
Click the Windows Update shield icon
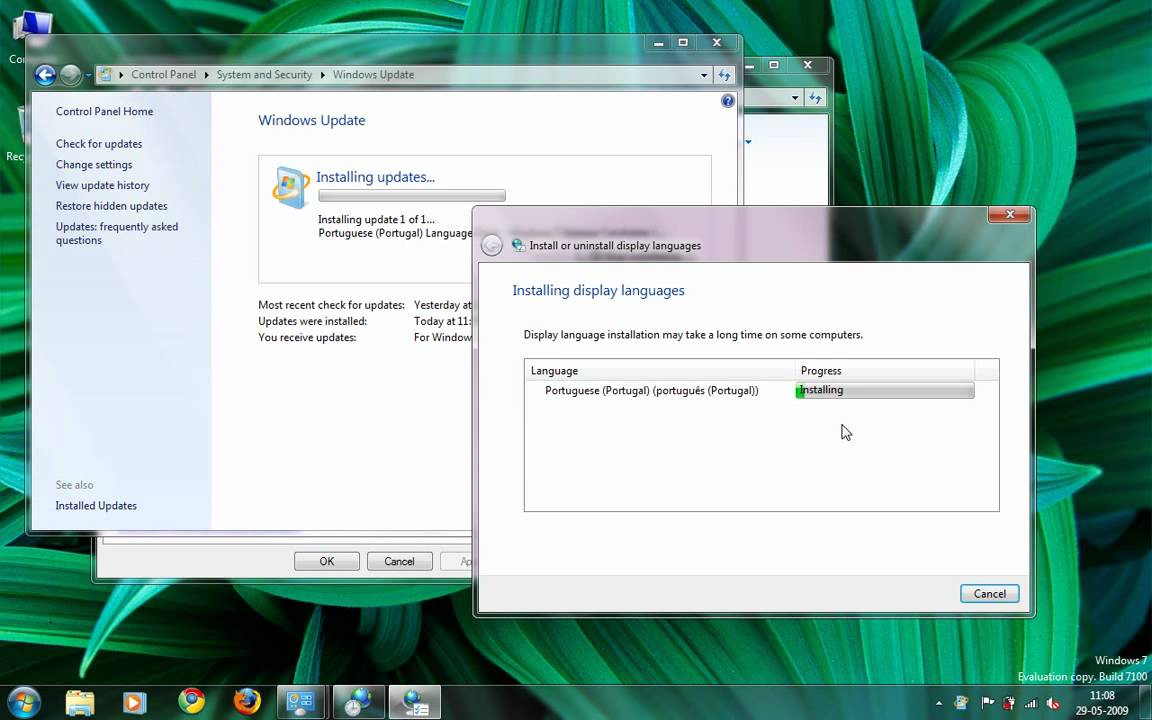click(290, 187)
